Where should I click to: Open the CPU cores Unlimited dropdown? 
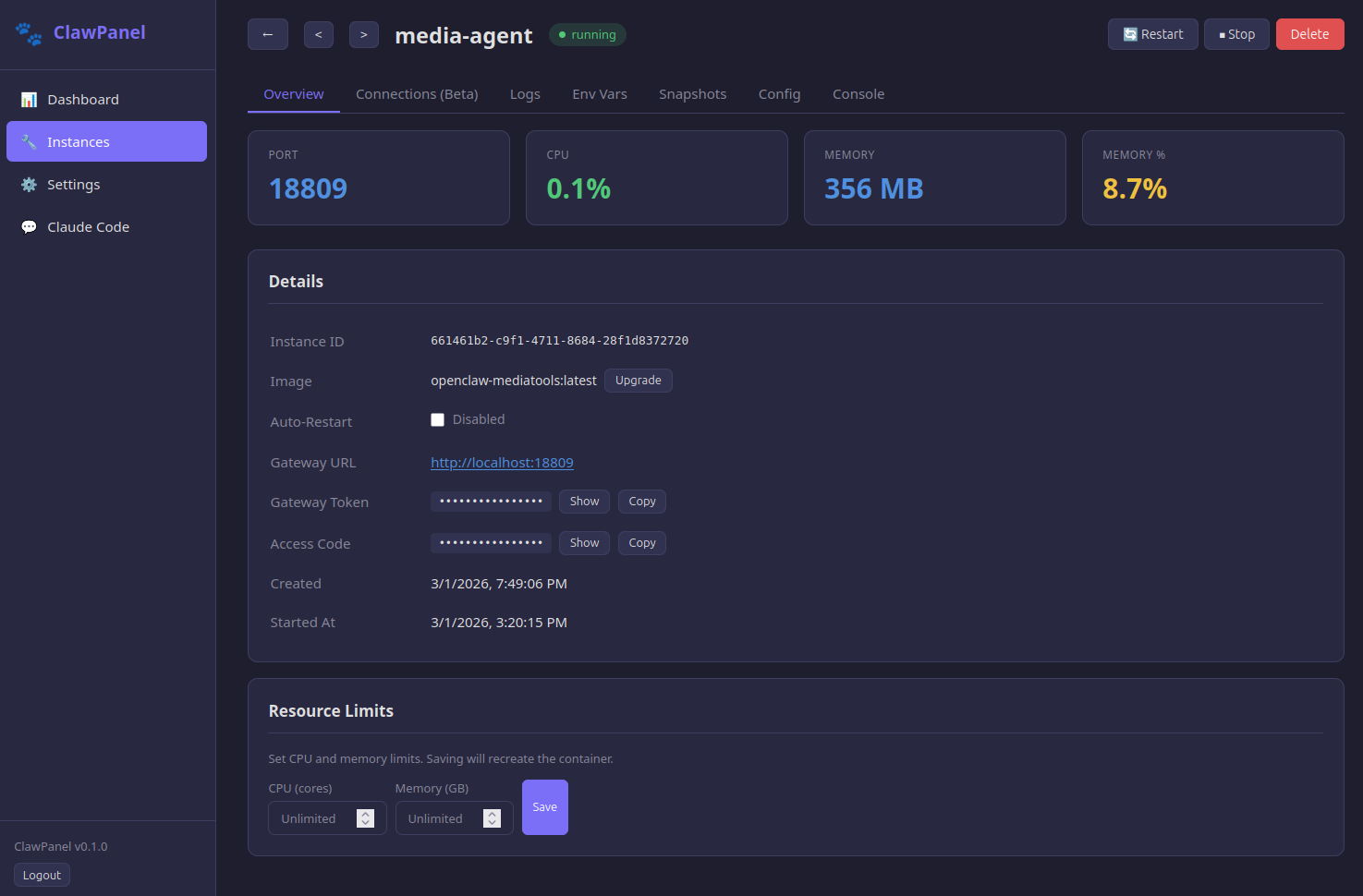(327, 817)
